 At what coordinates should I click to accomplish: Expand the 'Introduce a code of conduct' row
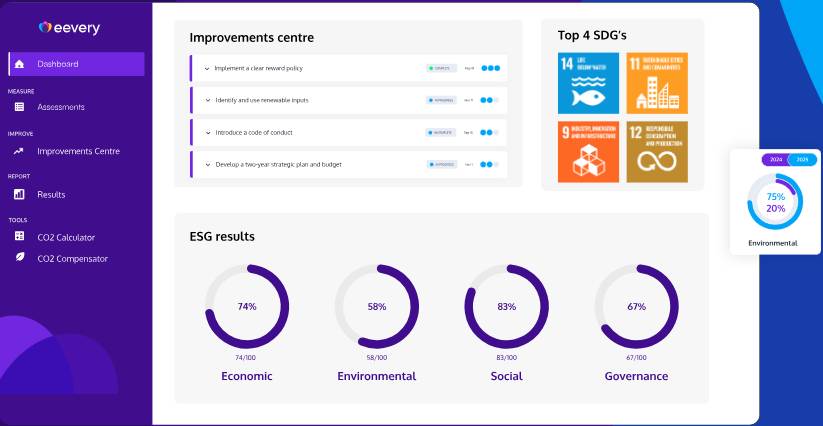(207, 133)
